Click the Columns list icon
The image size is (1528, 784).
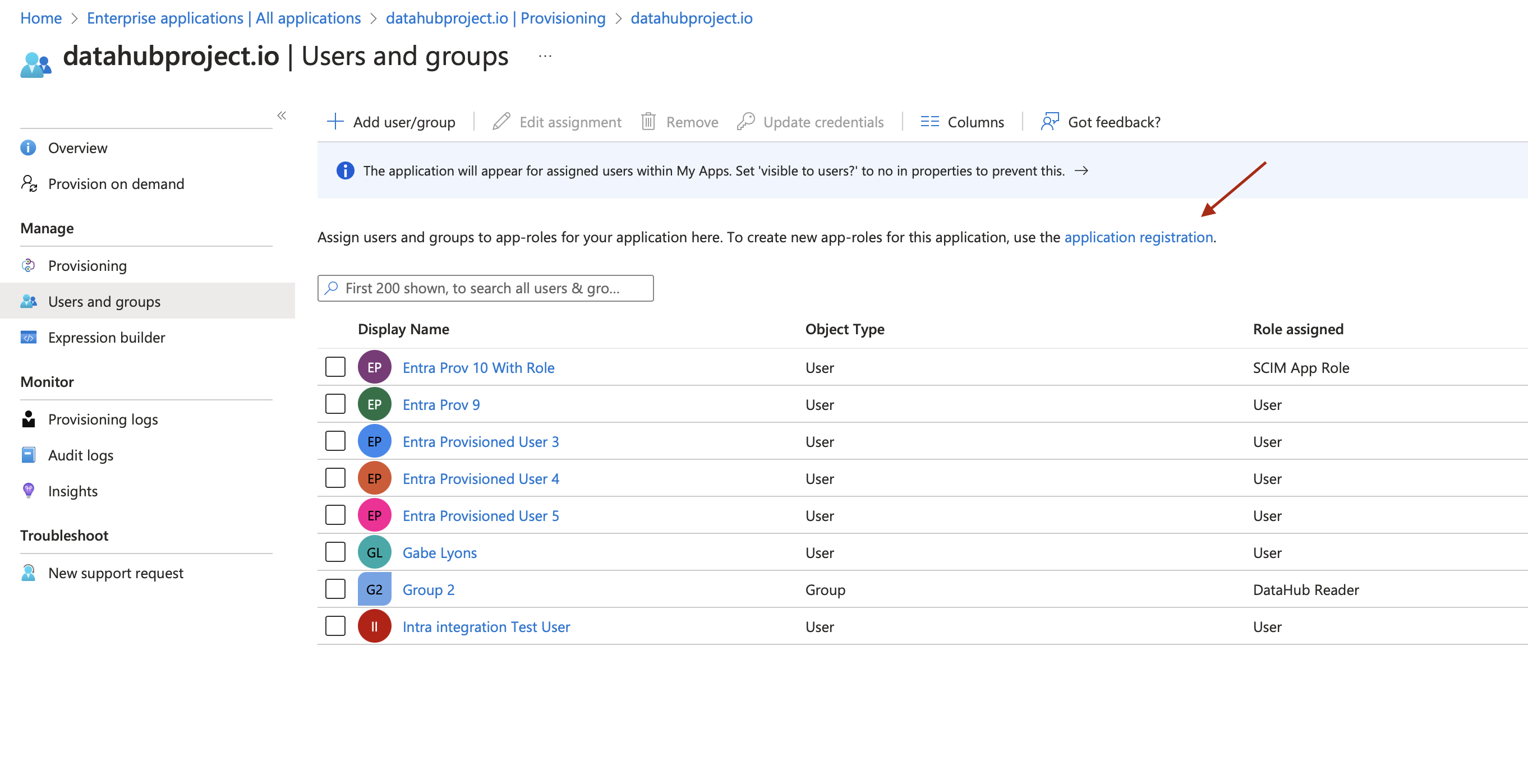pos(929,122)
